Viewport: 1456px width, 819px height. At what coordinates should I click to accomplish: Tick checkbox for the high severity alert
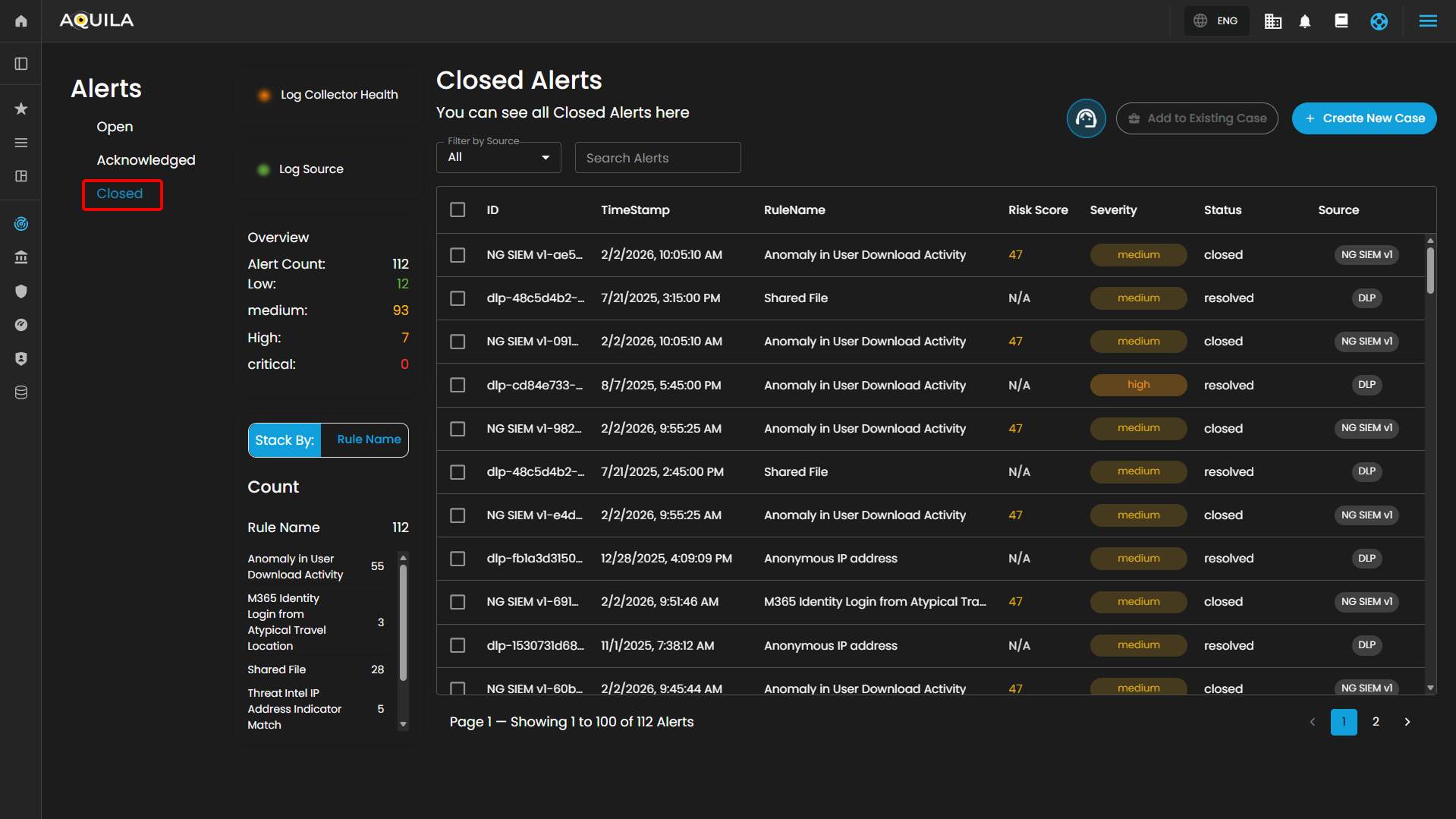click(x=458, y=386)
